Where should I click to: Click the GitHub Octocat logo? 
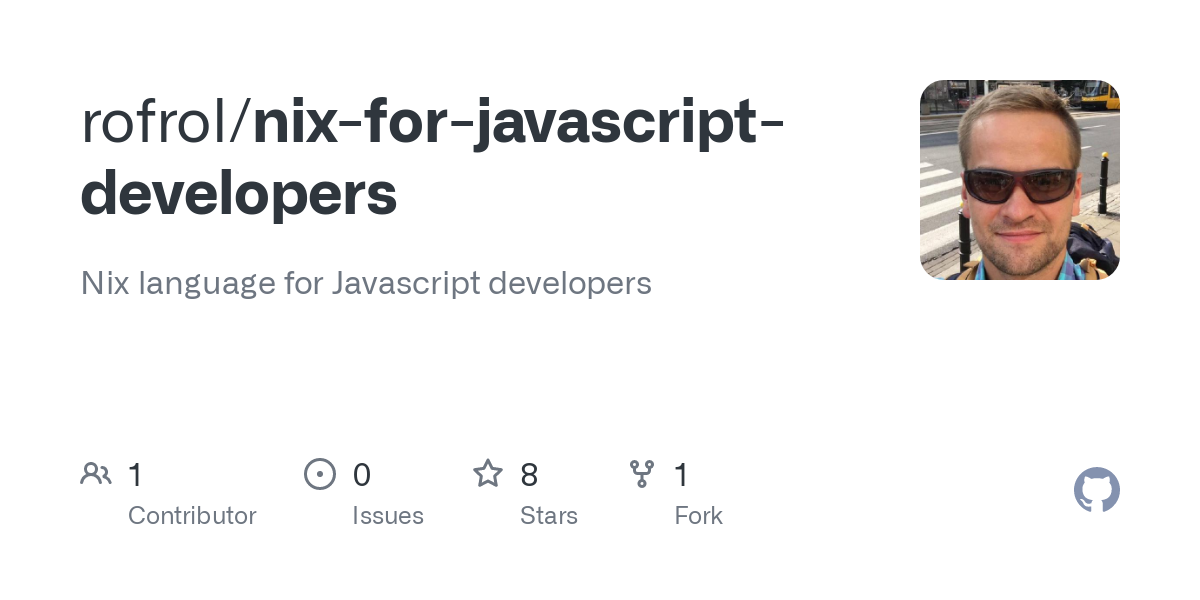click(1096, 490)
